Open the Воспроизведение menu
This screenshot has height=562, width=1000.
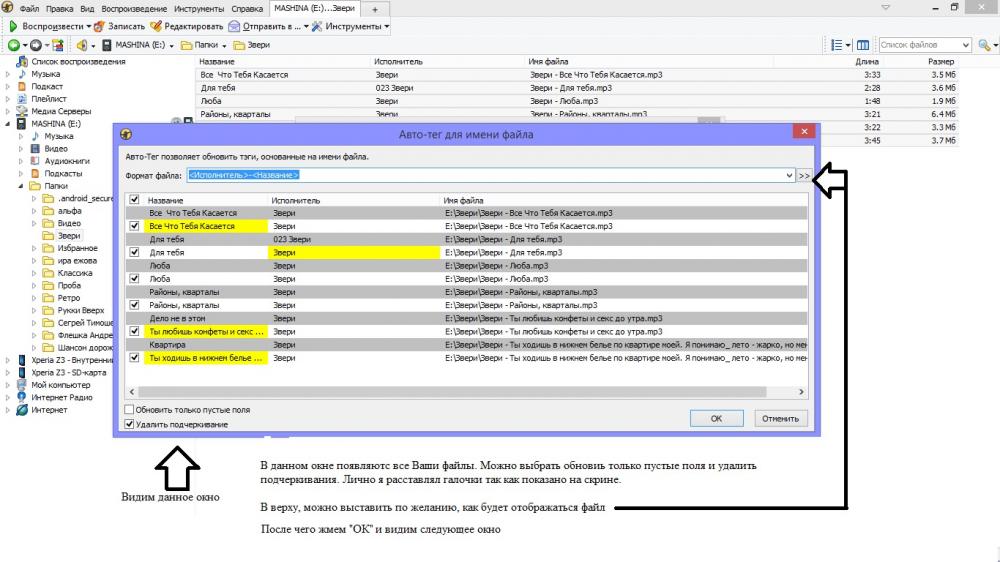(x=134, y=9)
